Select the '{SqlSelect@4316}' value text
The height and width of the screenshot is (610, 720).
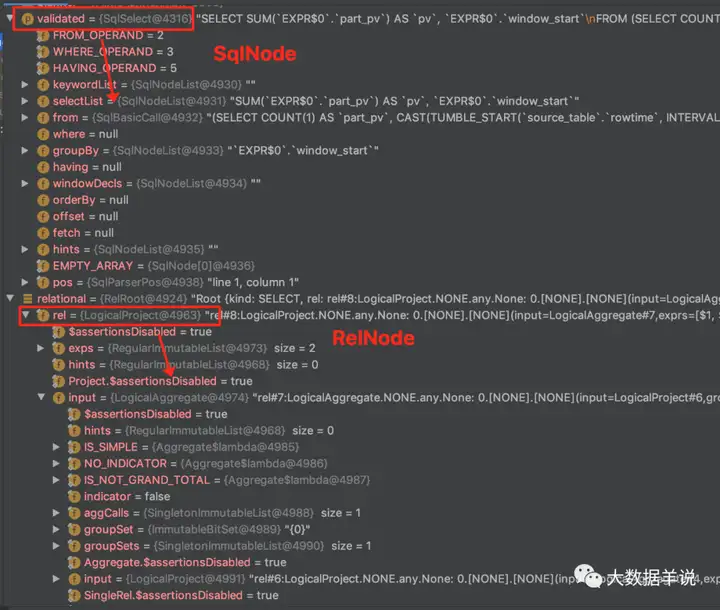tap(145, 19)
